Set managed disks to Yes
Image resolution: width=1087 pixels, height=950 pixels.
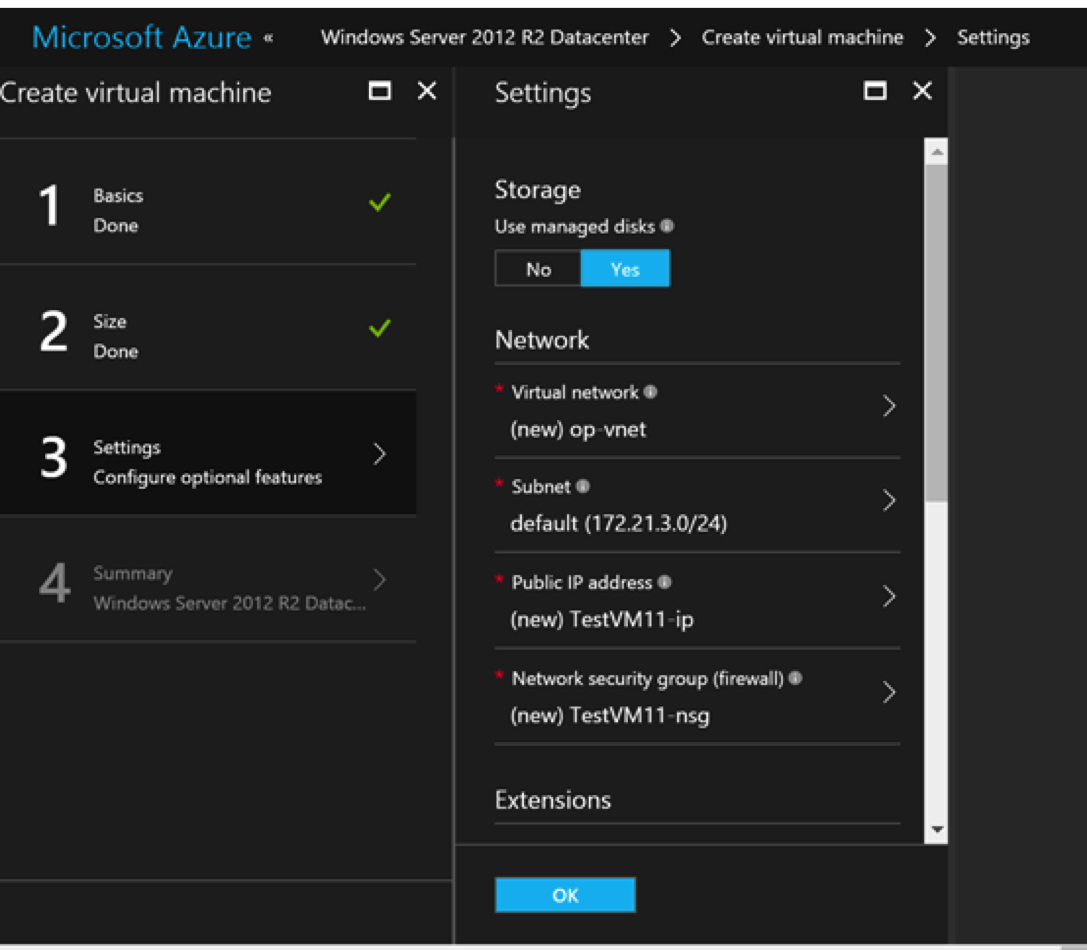point(625,269)
